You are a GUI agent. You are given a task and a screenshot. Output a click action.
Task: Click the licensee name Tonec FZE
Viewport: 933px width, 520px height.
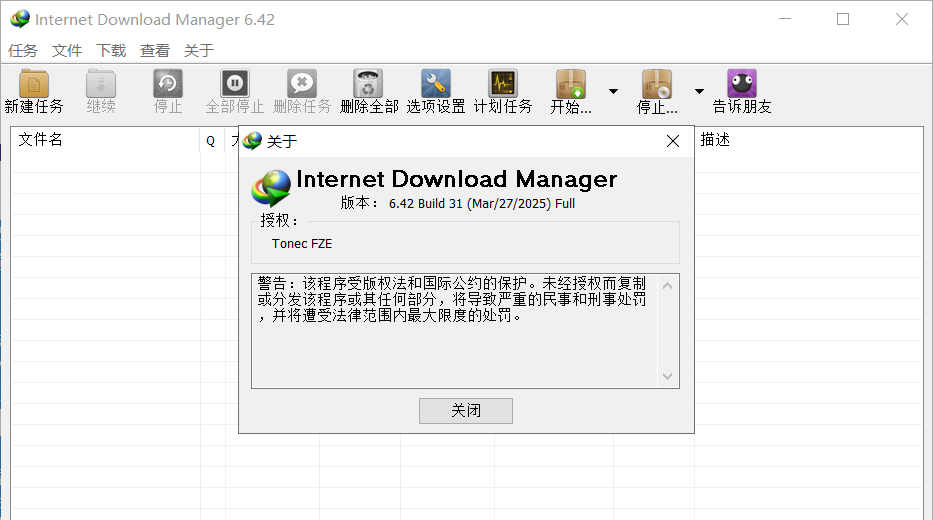[302, 243]
